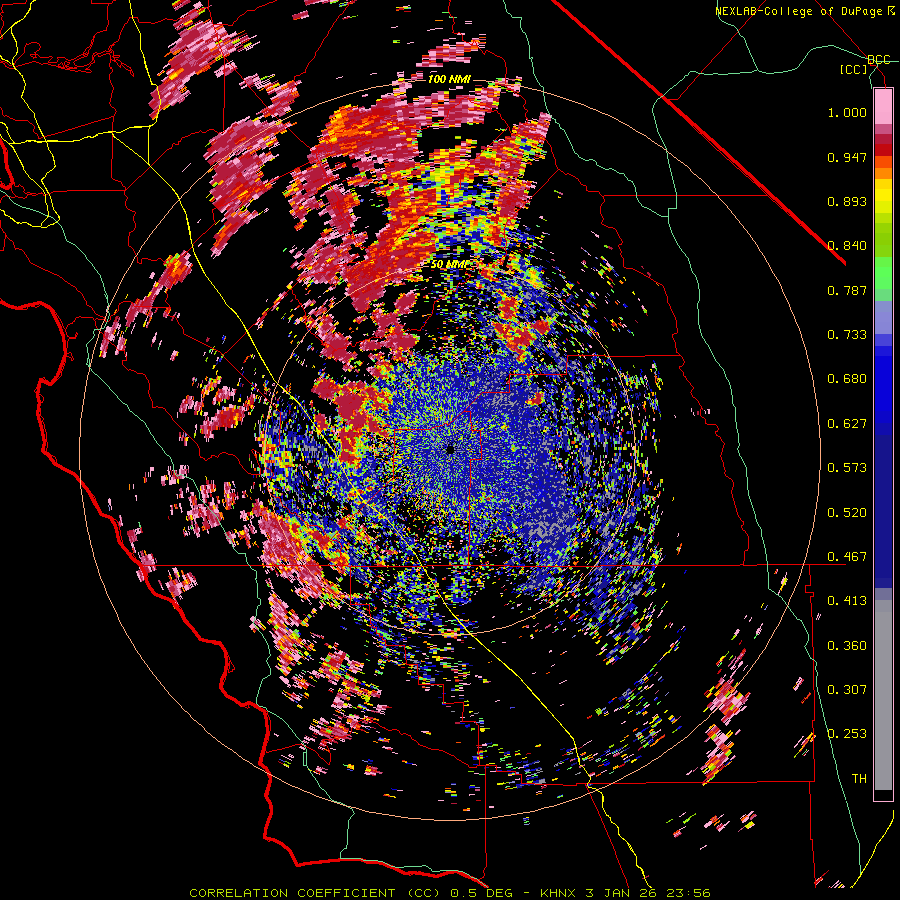Select the 0.520 scale value

coord(847,513)
